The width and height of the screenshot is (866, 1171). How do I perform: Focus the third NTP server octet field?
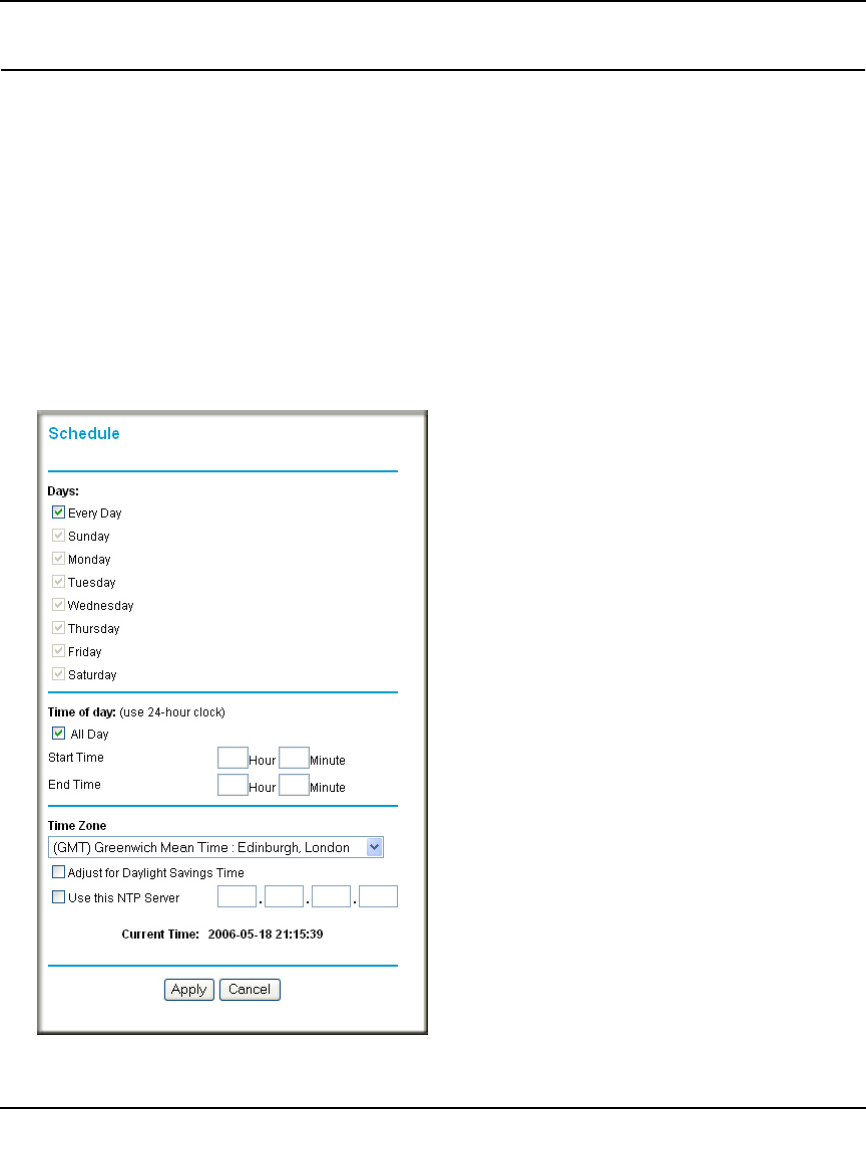pos(331,896)
